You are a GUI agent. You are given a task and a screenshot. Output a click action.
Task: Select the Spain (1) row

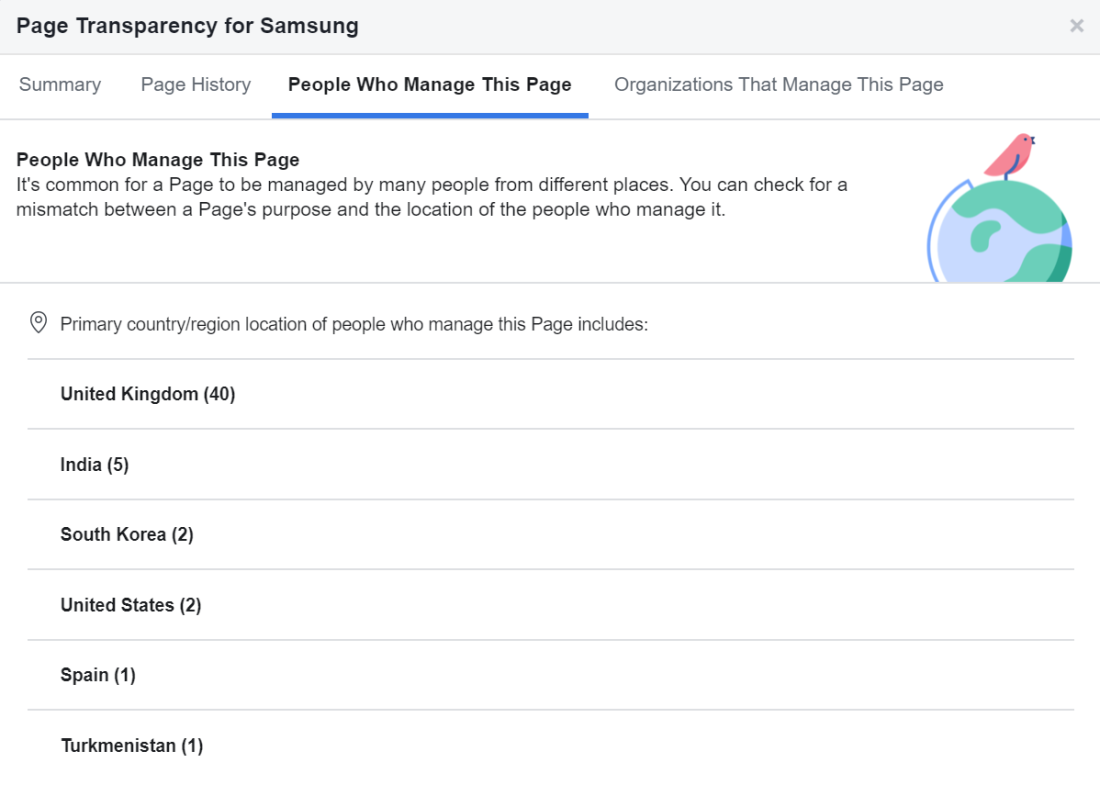coord(551,675)
